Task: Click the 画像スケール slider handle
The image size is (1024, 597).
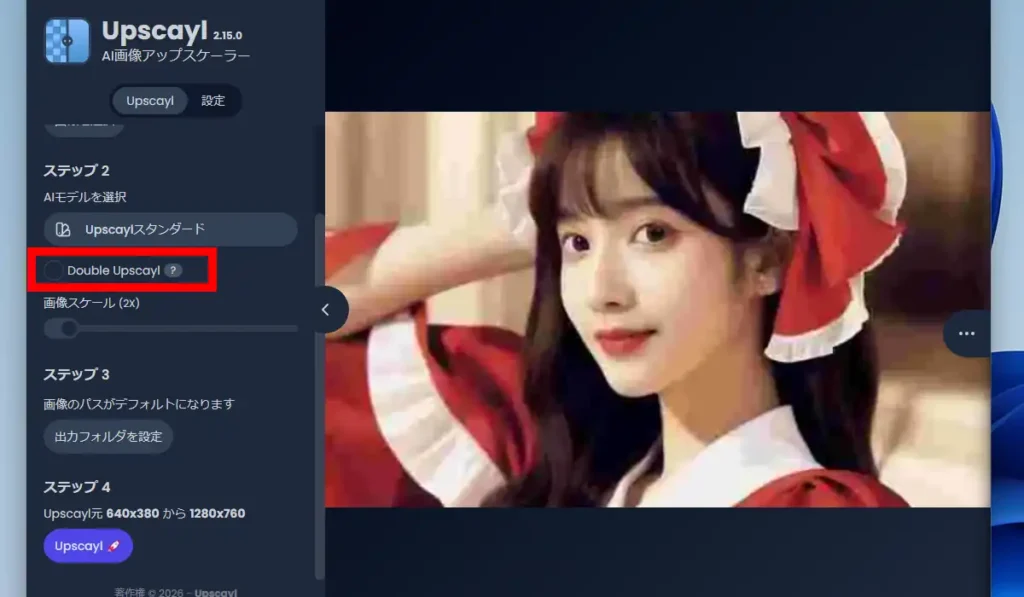Action: pyautogui.click(x=68, y=328)
